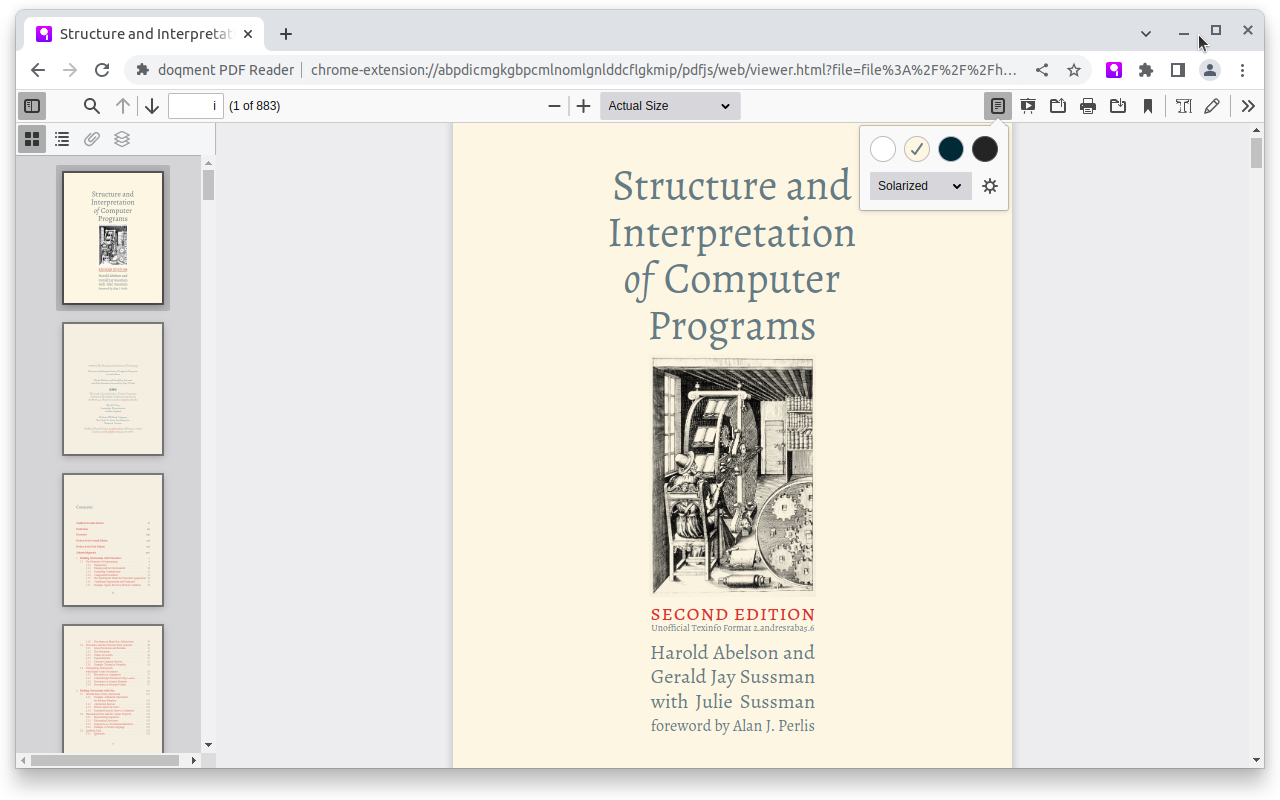Toggle the sidebar panel button
Image resolution: width=1280 pixels, height=800 pixels.
click(32, 106)
